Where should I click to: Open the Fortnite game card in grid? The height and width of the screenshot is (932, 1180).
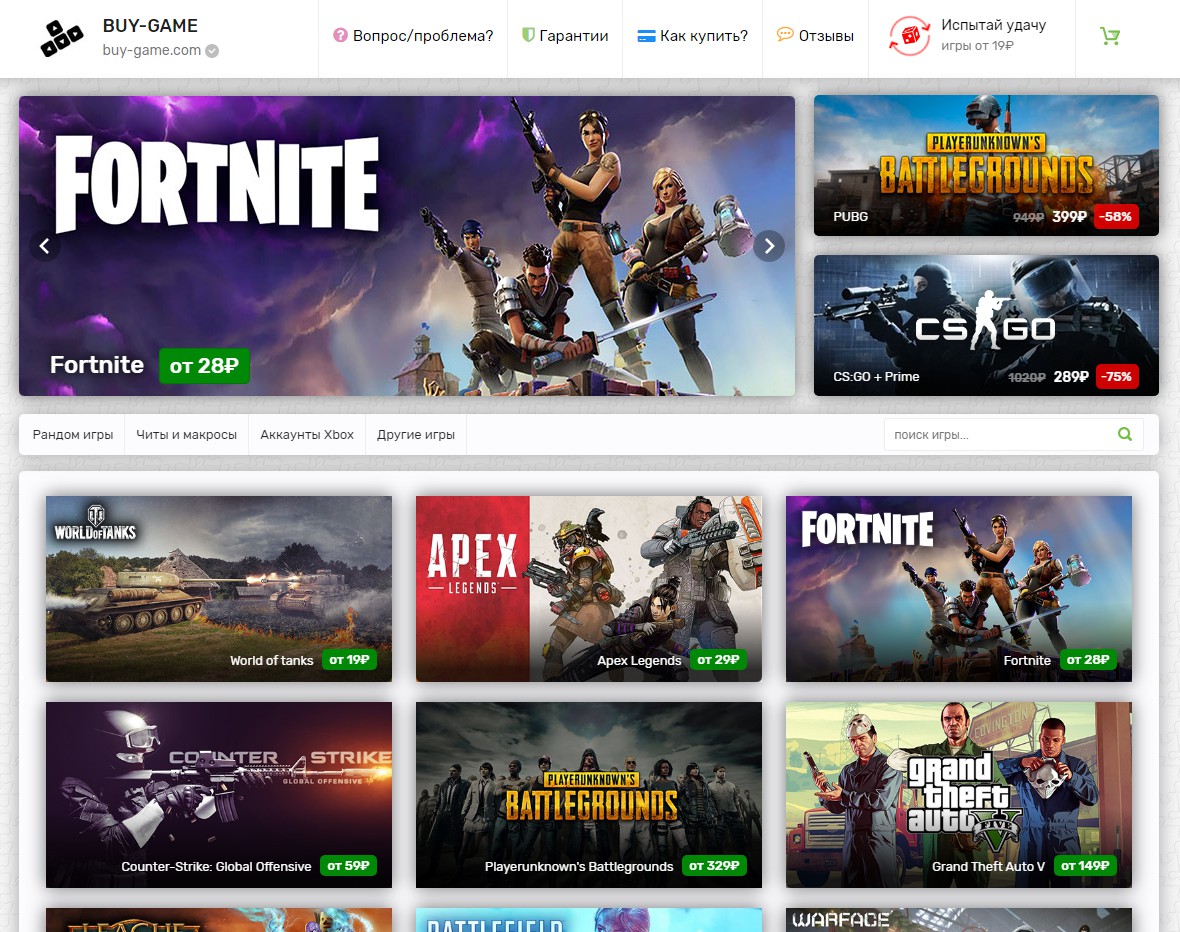coord(959,589)
